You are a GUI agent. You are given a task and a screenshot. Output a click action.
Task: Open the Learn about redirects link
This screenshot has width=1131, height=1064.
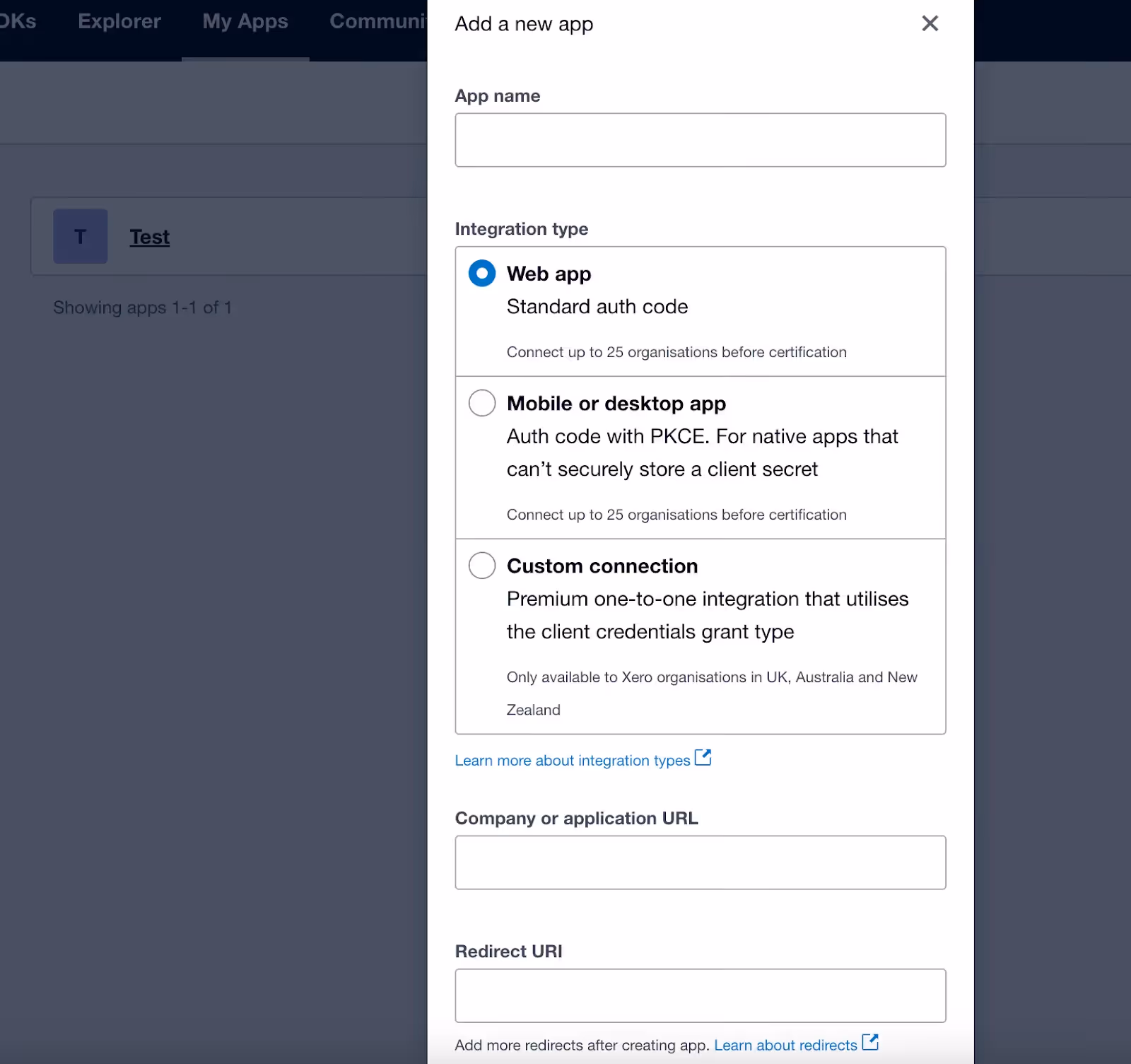pos(785,1045)
